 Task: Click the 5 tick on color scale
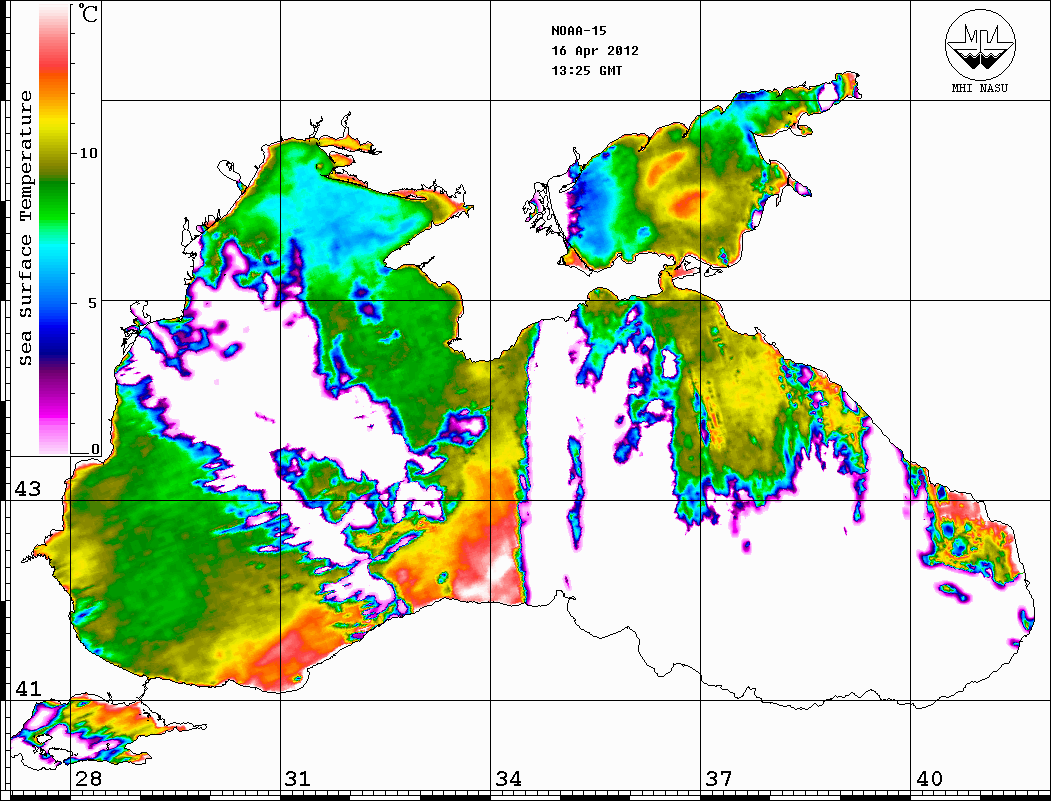pyautogui.click(x=92, y=303)
